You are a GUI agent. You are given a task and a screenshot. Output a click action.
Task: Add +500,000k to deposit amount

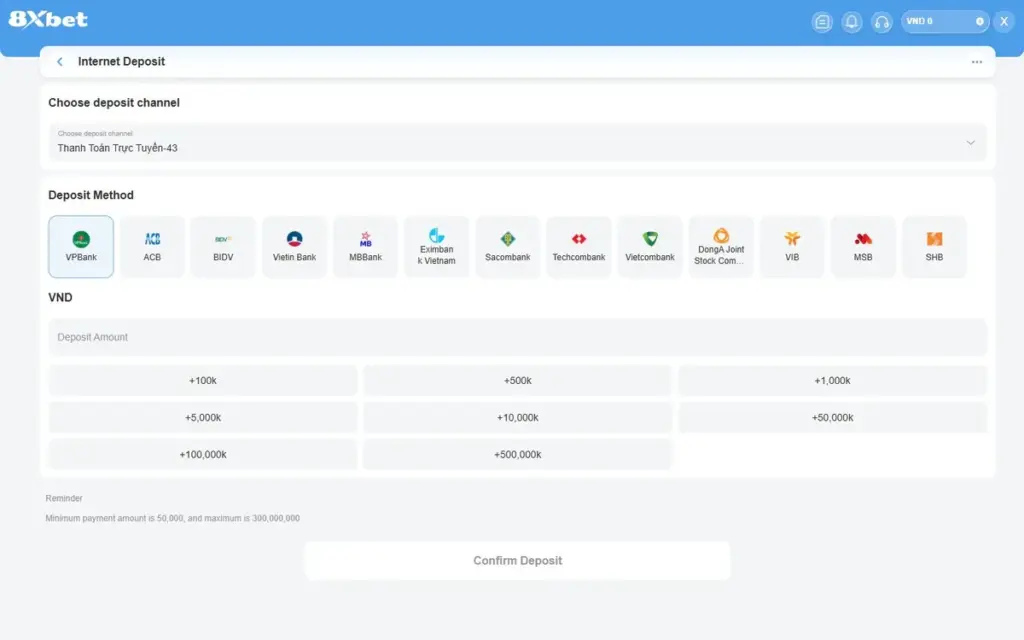point(518,455)
